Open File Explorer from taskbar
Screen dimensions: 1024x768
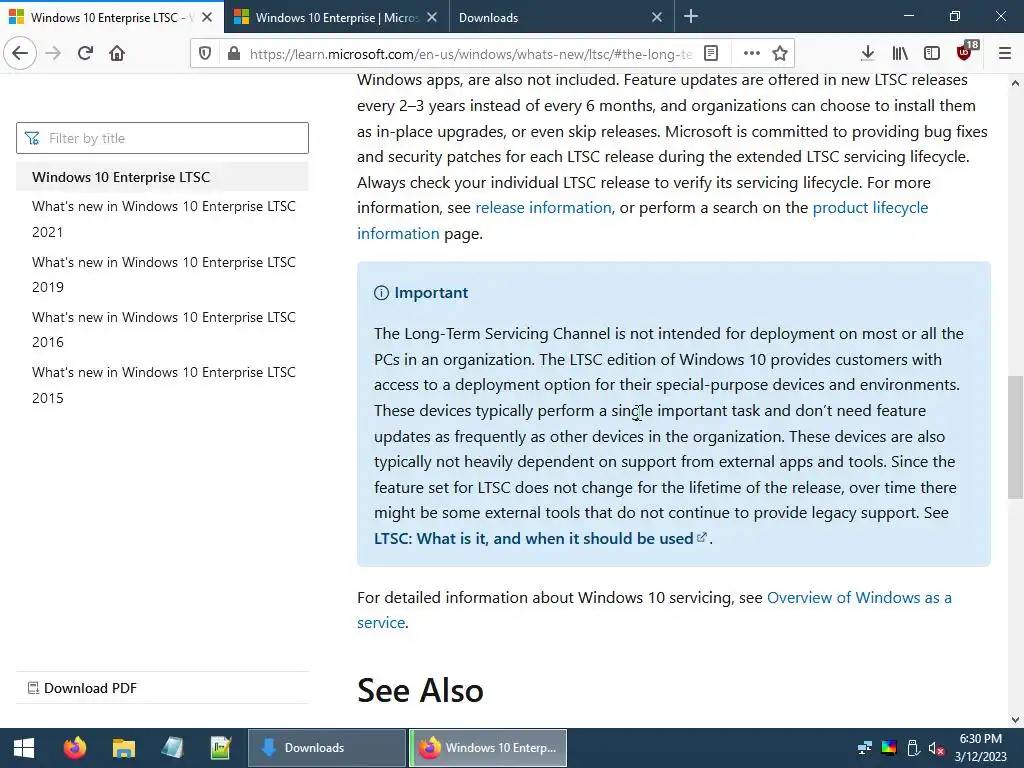pyautogui.click(x=123, y=748)
